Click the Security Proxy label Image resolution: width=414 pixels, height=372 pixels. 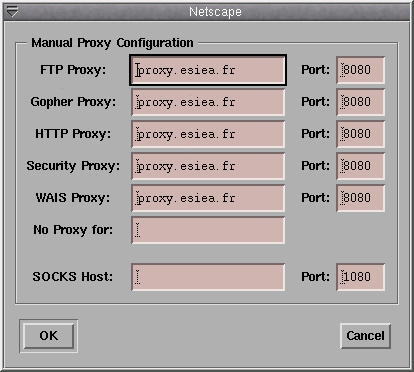(x=73, y=166)
